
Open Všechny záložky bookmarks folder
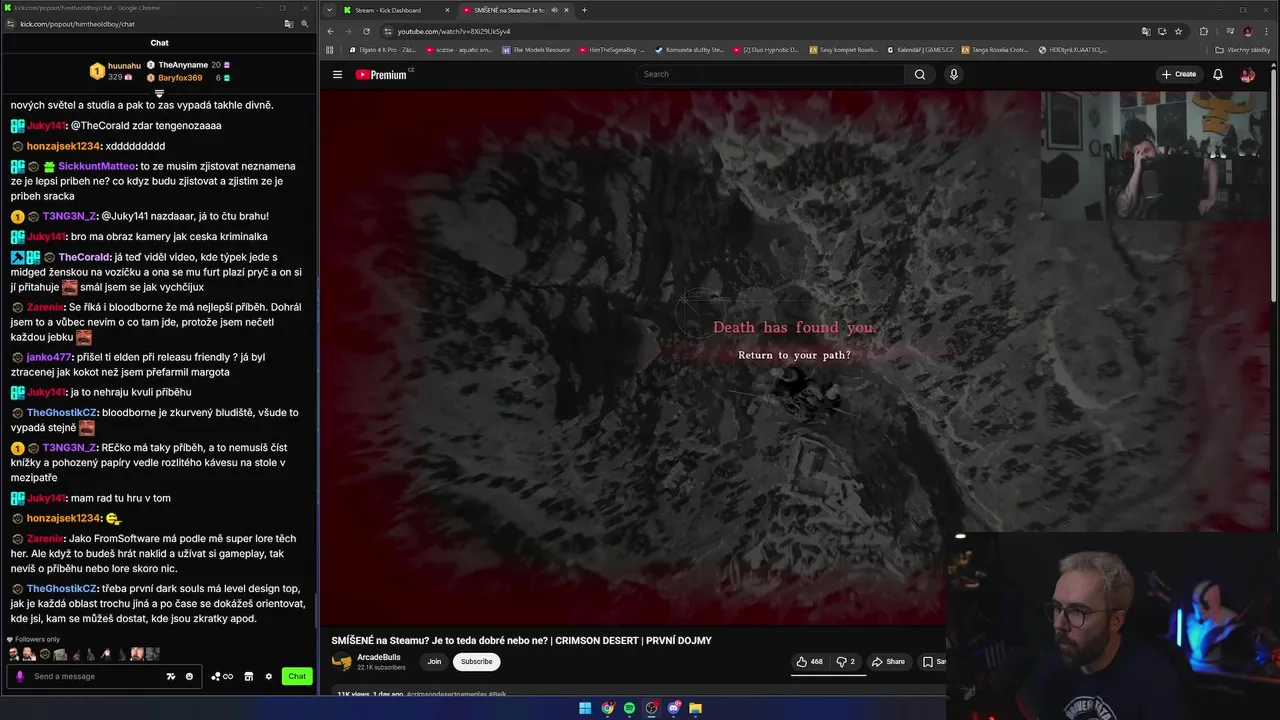(x=1244, y=50)
